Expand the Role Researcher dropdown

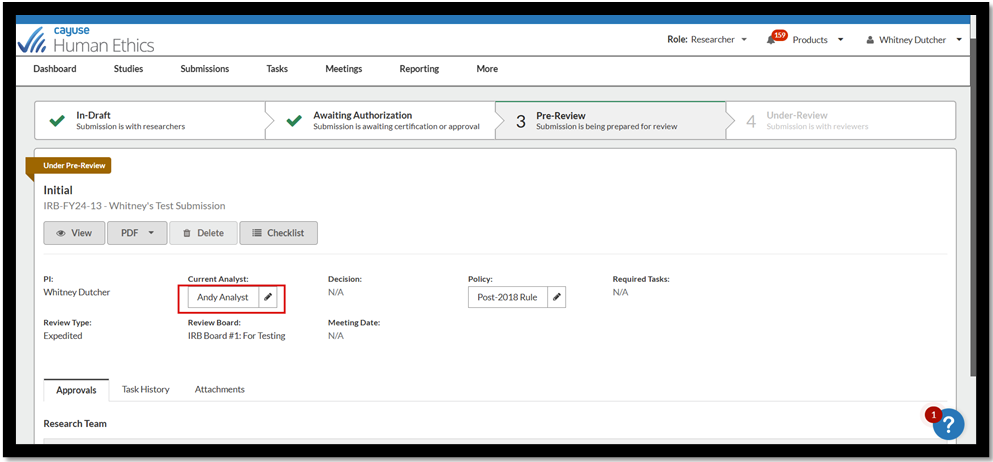707,40
